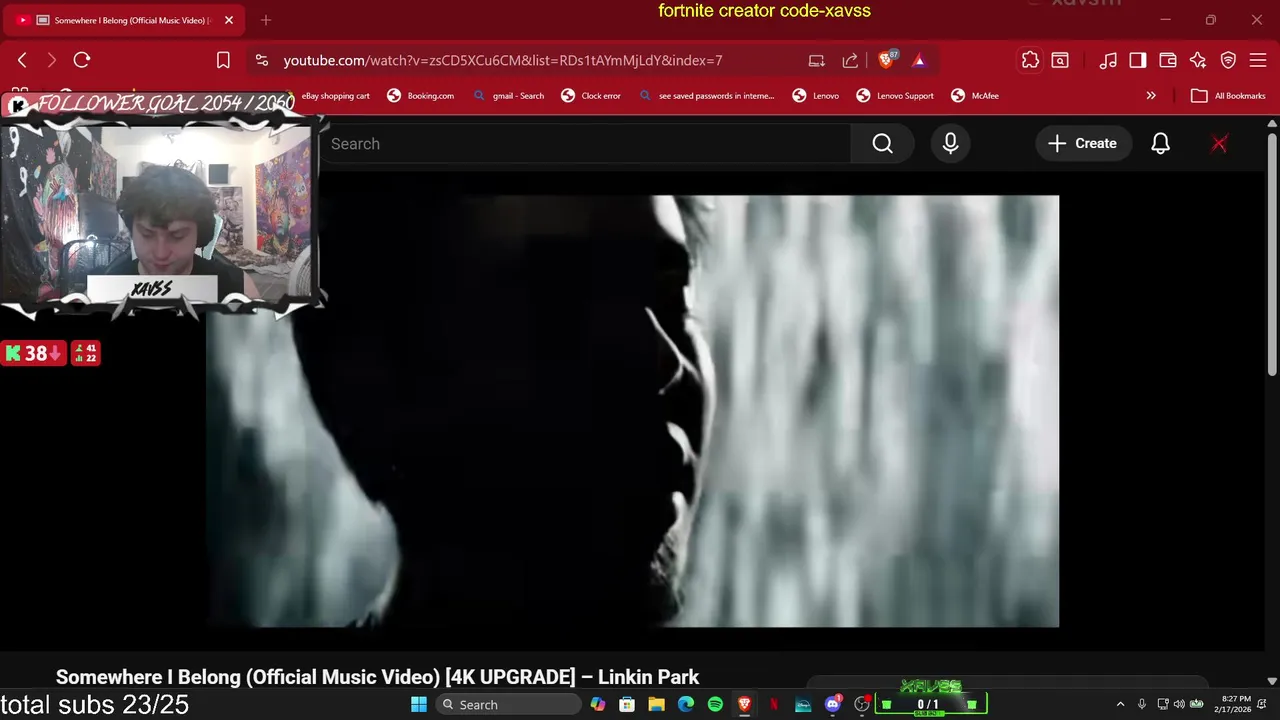Click the page vertical scrollbar thumb
The height and width of the screenshot is (720, 1280).
pyautogui.click(x=1272, y=255)
